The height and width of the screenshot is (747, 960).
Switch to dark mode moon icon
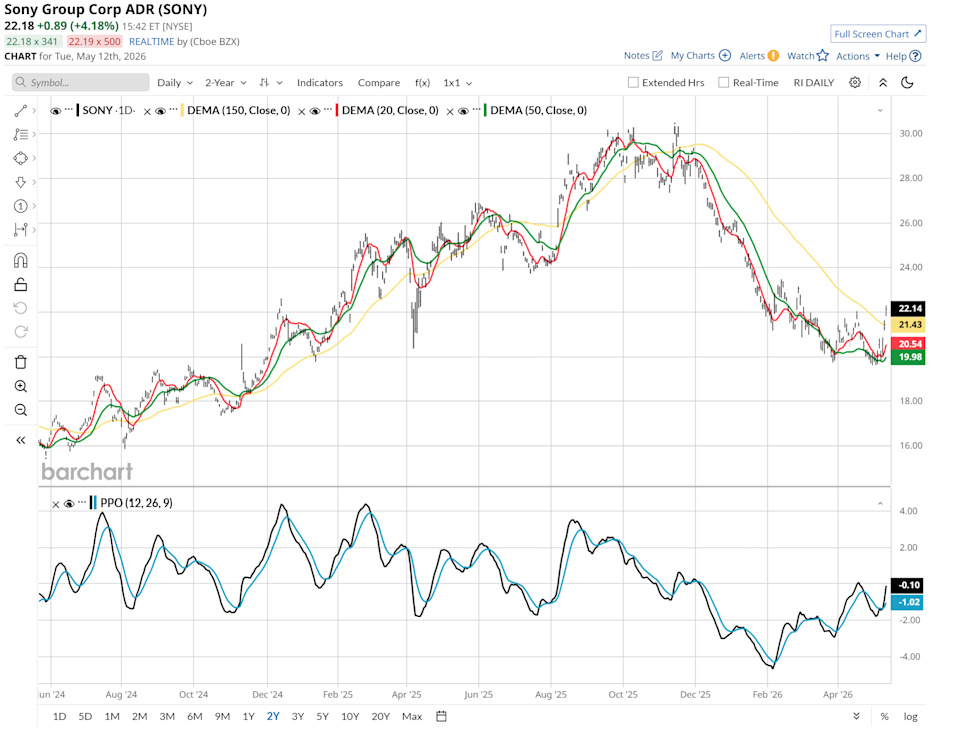907,83
